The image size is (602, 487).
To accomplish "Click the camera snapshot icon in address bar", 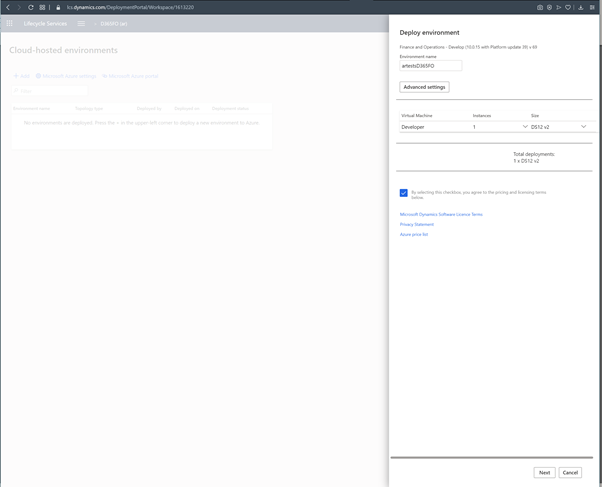I will 540,7.
